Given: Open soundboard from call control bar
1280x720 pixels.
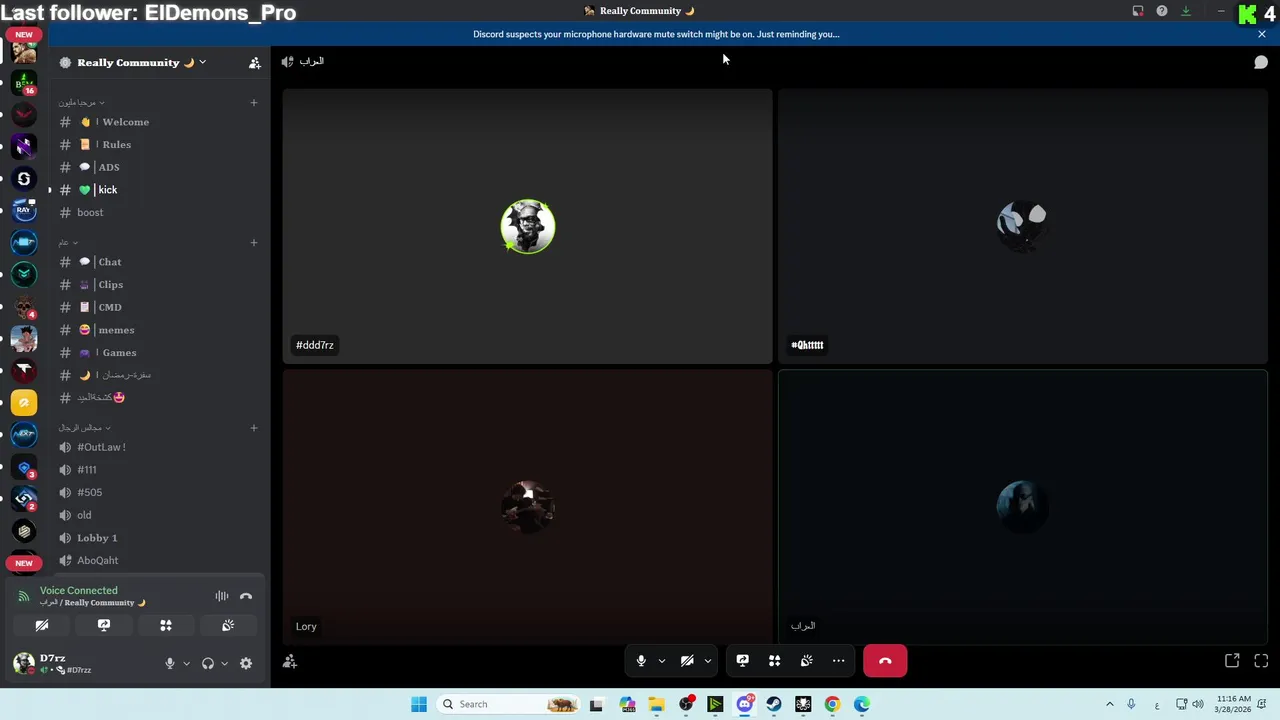Looking at the screenshot, I should (x=806, y=661).
